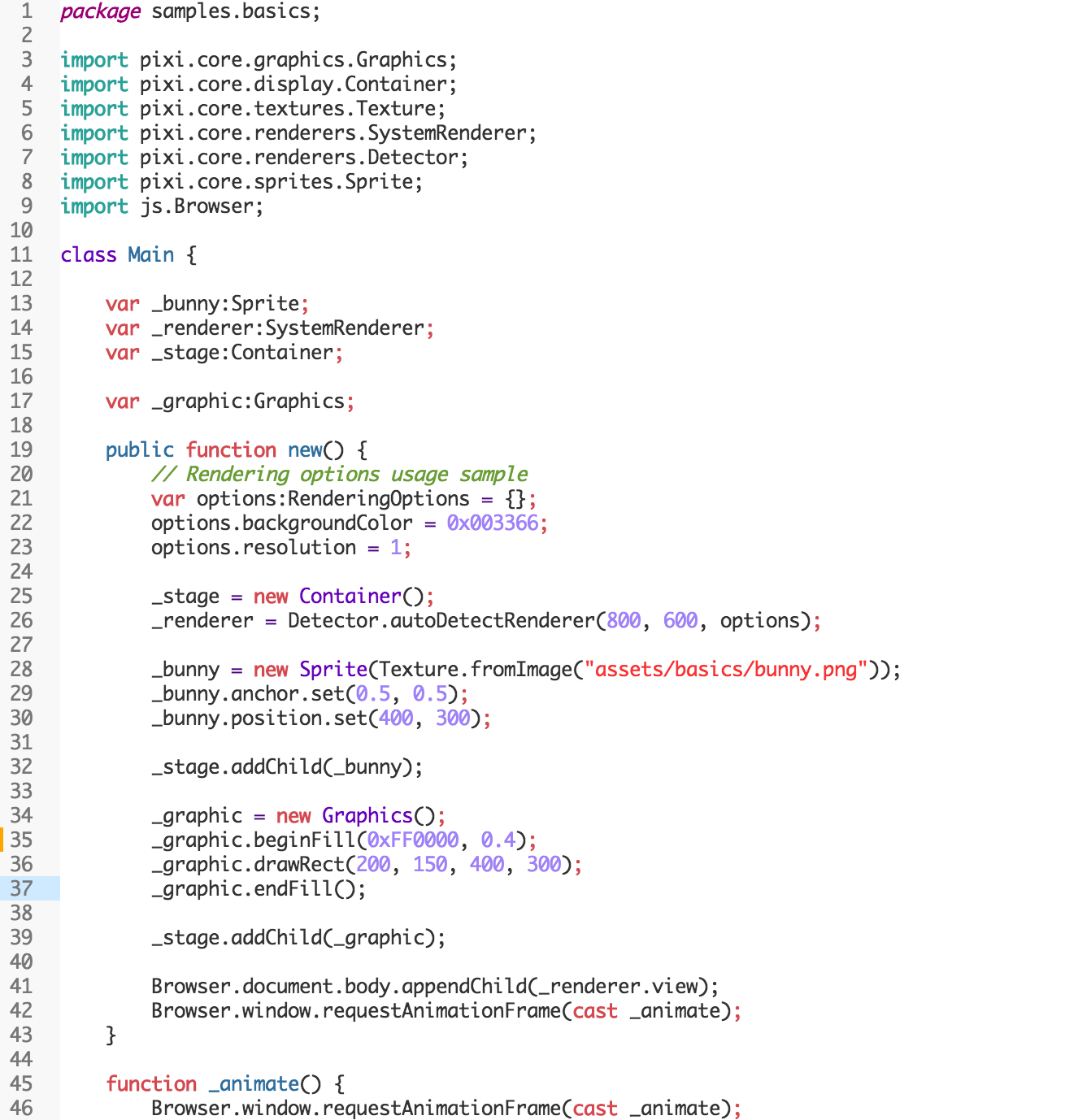Click '_bunny.position.set' call
This screenshot has width=1065, height=1120.
(259, 718)
